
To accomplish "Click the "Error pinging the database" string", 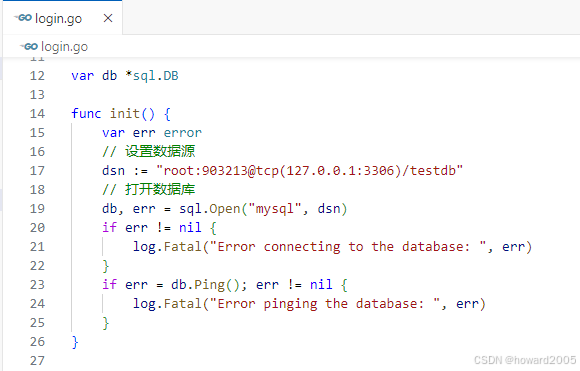I will [325, 304].
